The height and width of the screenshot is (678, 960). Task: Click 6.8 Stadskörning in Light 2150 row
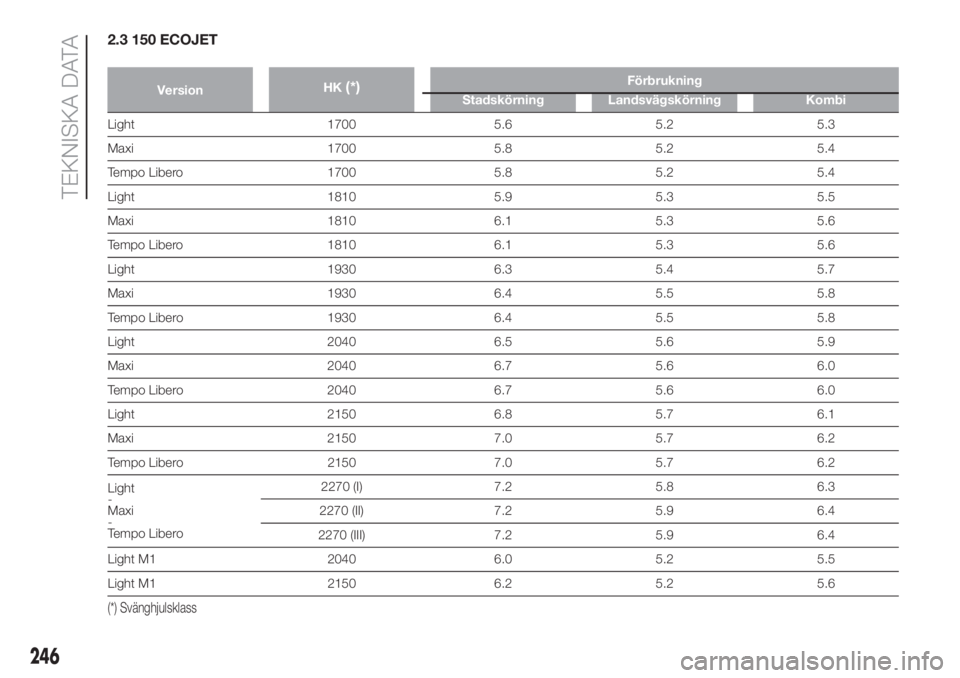[503, 414]
